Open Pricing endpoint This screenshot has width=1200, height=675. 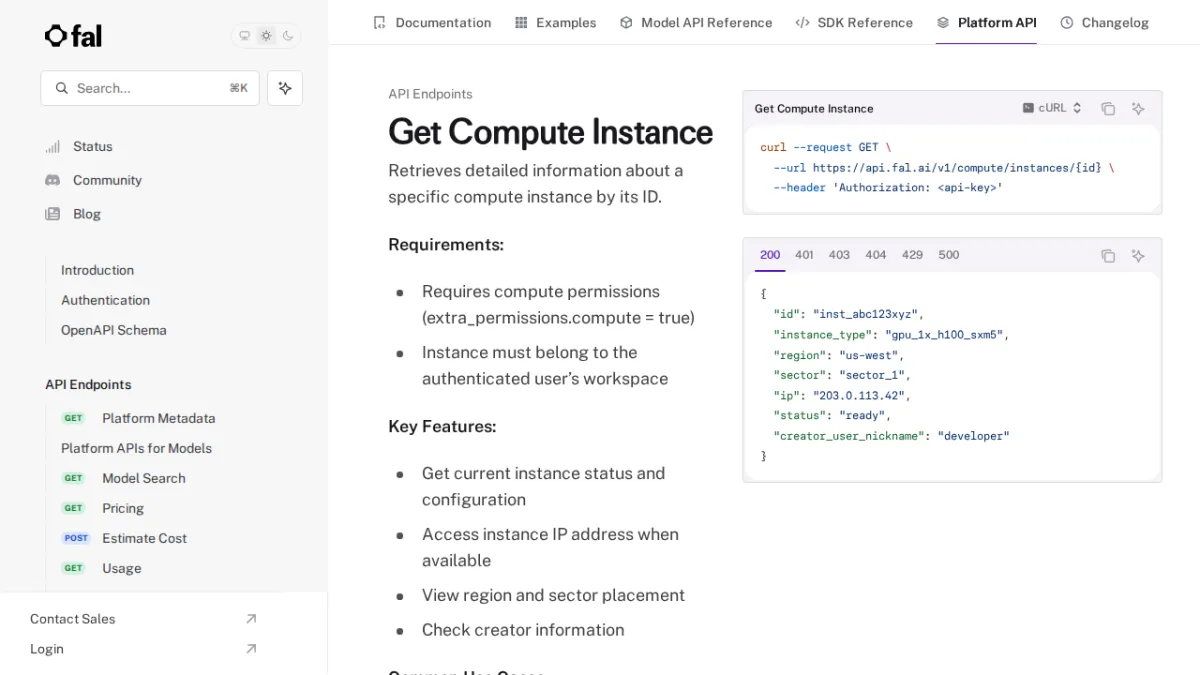123,508
